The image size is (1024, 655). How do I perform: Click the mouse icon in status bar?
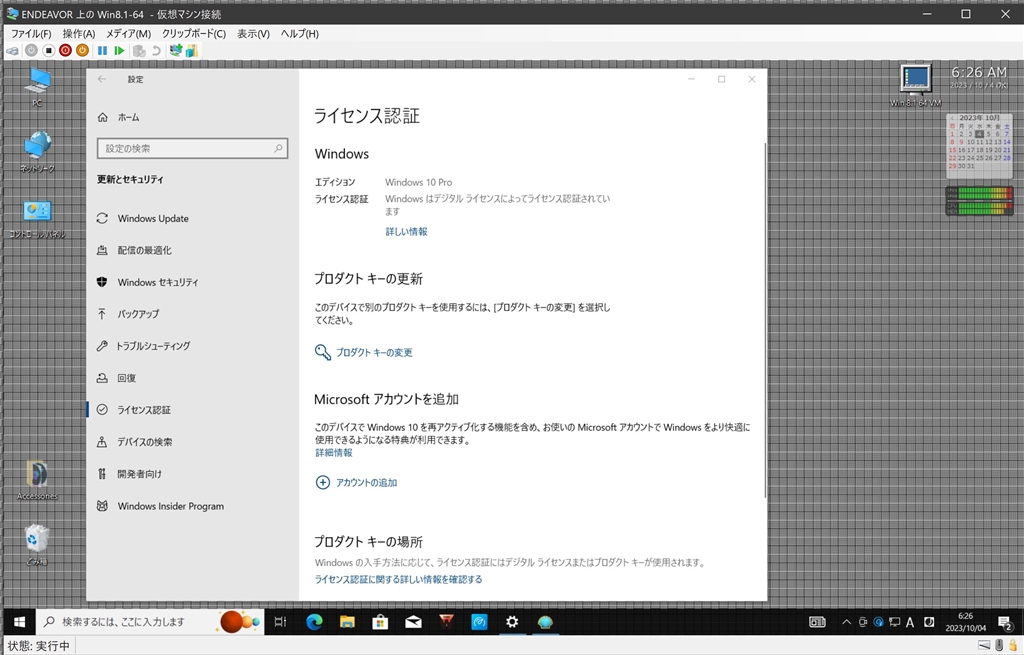(999, 645)
